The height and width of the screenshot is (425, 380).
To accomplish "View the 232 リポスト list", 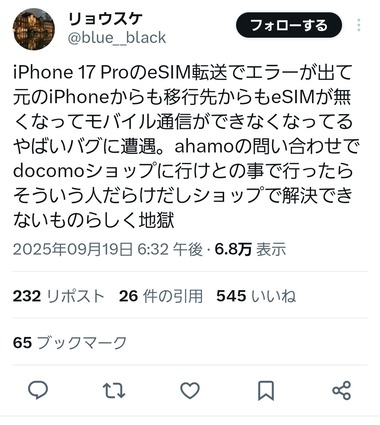I will coord(59,296).
